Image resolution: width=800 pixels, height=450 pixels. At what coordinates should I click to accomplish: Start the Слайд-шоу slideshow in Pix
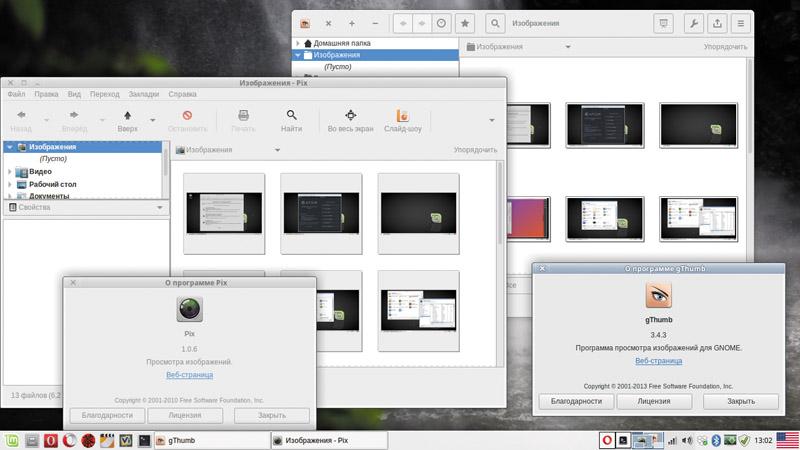(403, 121)
